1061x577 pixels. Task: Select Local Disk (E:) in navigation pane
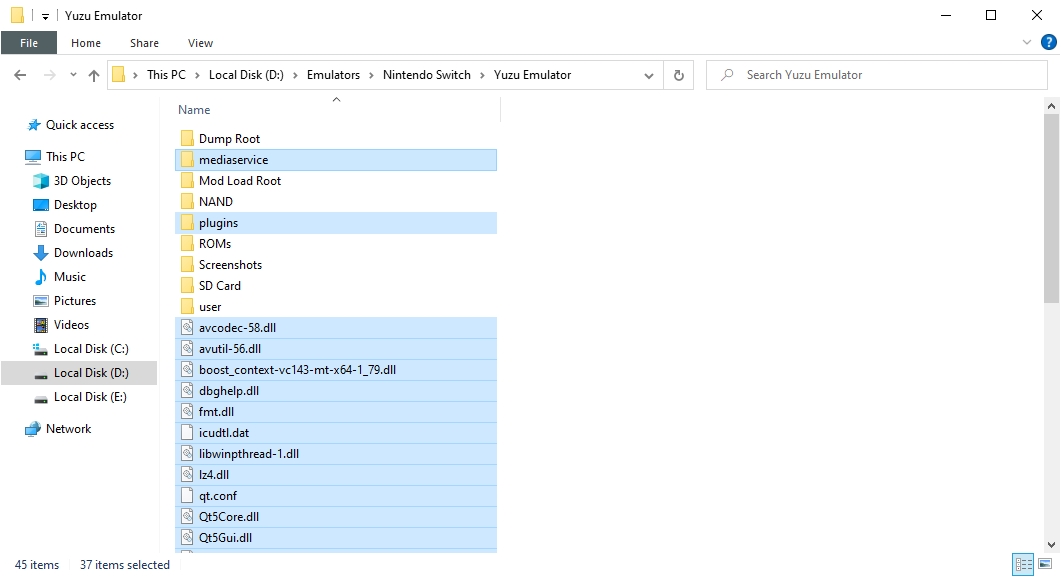pos(90,396)
